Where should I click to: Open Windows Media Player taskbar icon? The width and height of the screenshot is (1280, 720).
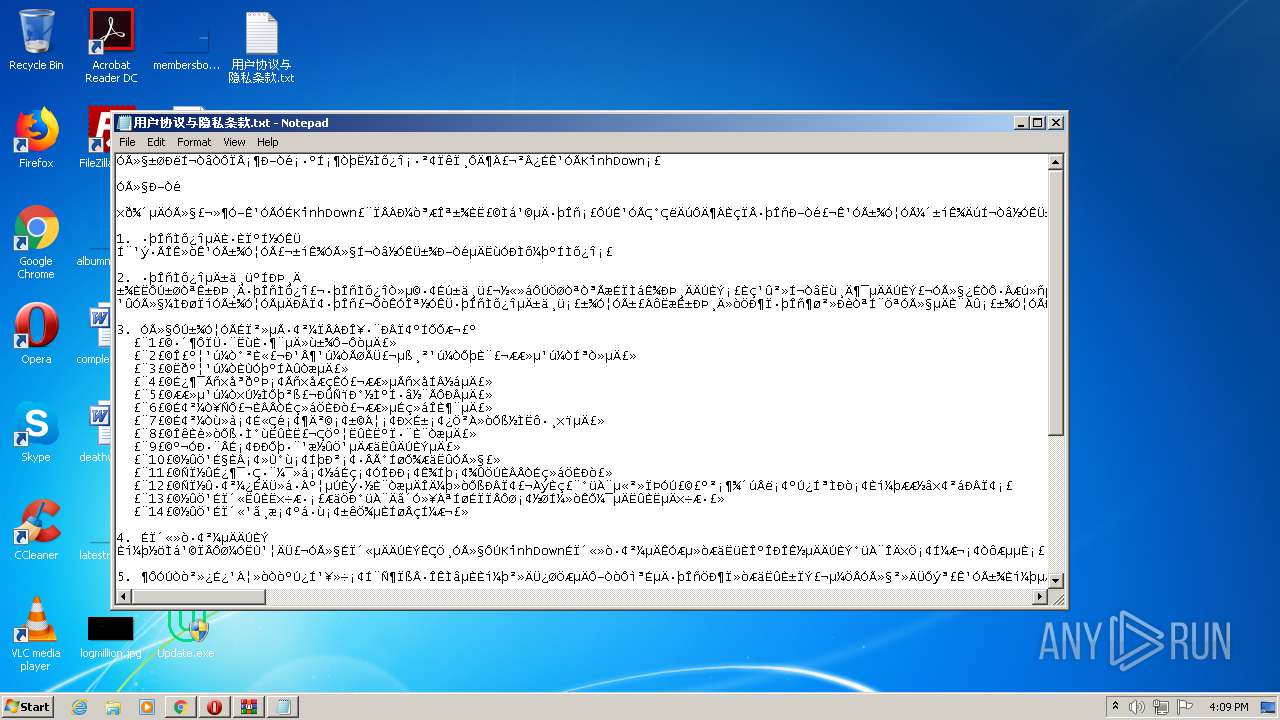coord(147,707)
